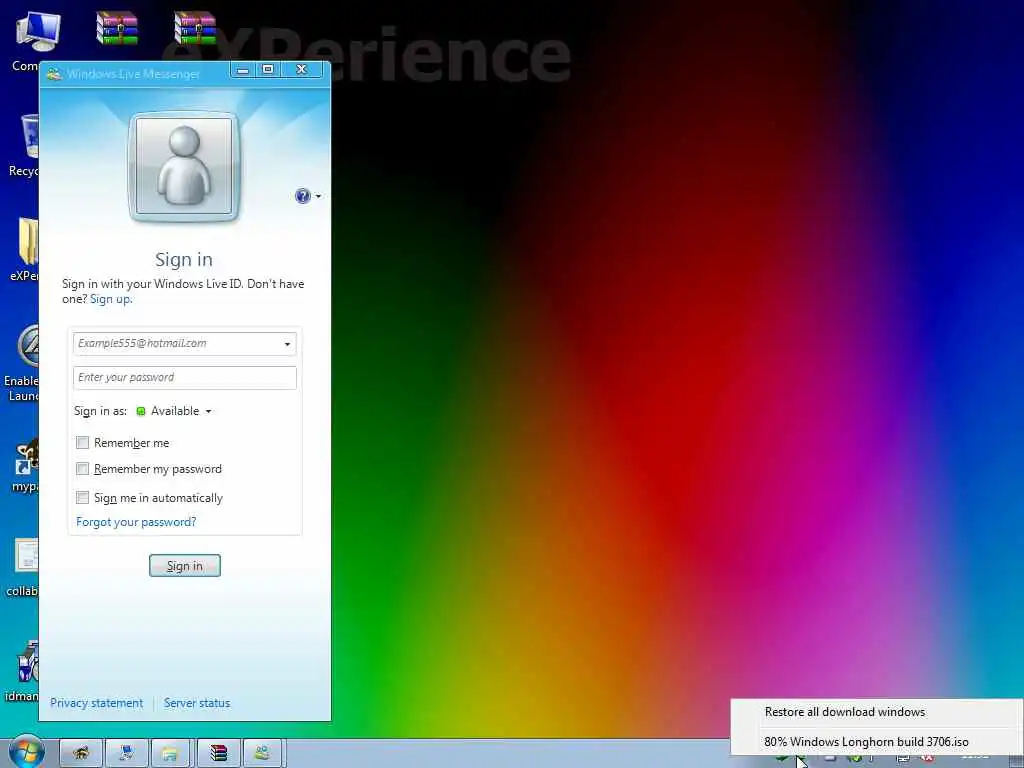Enable Remember my password
This screenshot has height=768, width=1024.
pyautogui.click(x=82, y=469)
